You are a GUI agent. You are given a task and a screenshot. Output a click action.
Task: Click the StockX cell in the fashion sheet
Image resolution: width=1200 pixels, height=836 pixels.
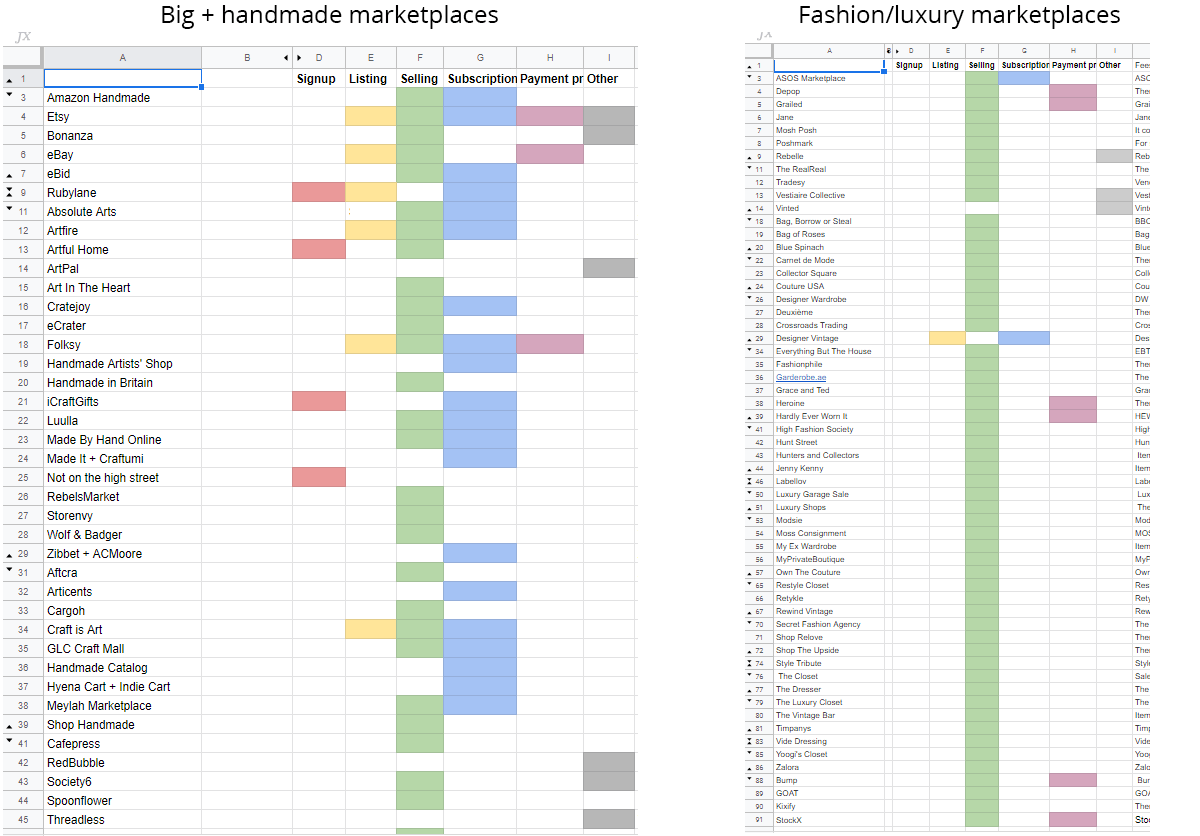point(828,820)
